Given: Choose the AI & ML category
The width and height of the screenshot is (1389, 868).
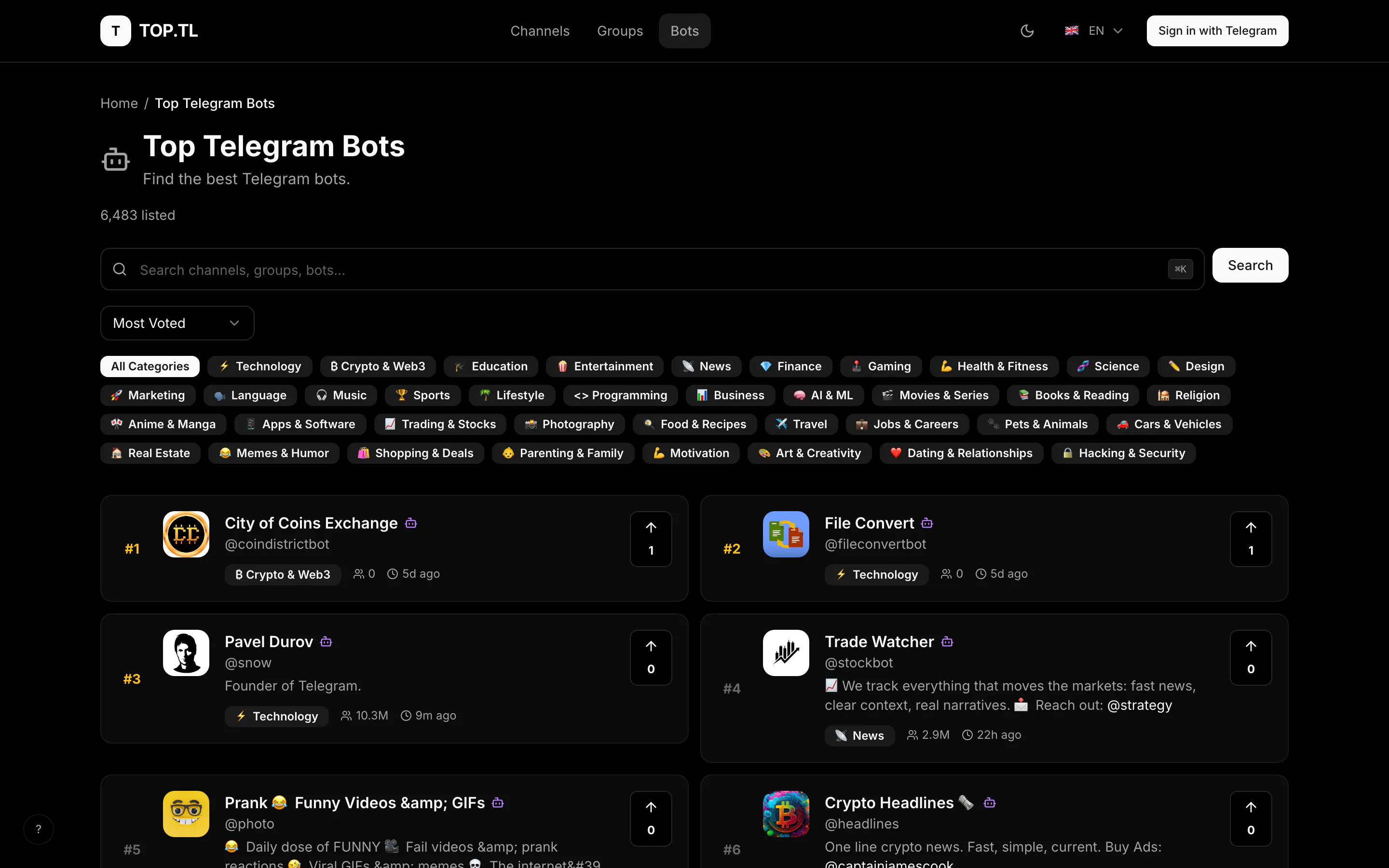Looking at the screenshot, I should tap(824, 395).
